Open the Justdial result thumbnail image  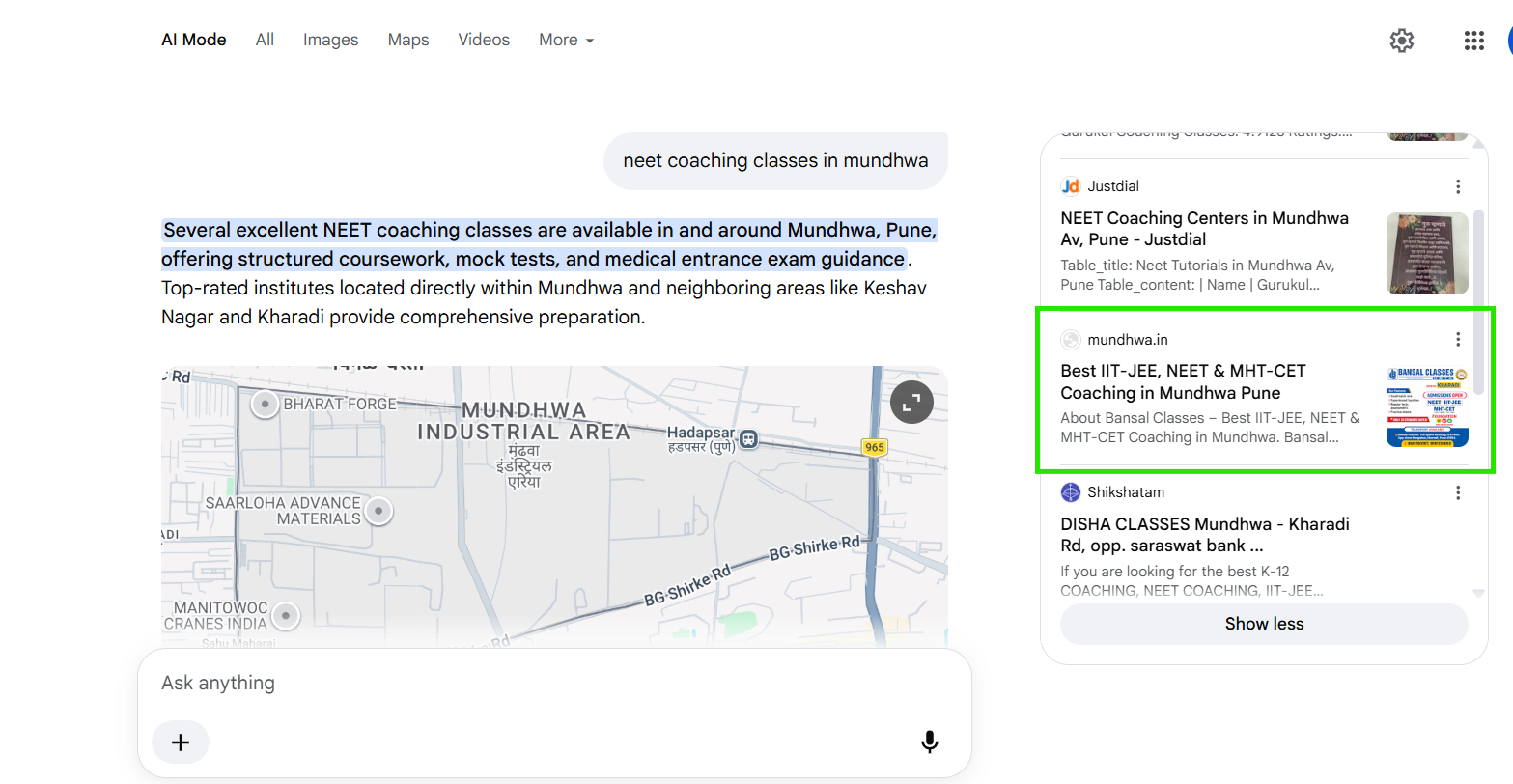[x=1427, y=253]
